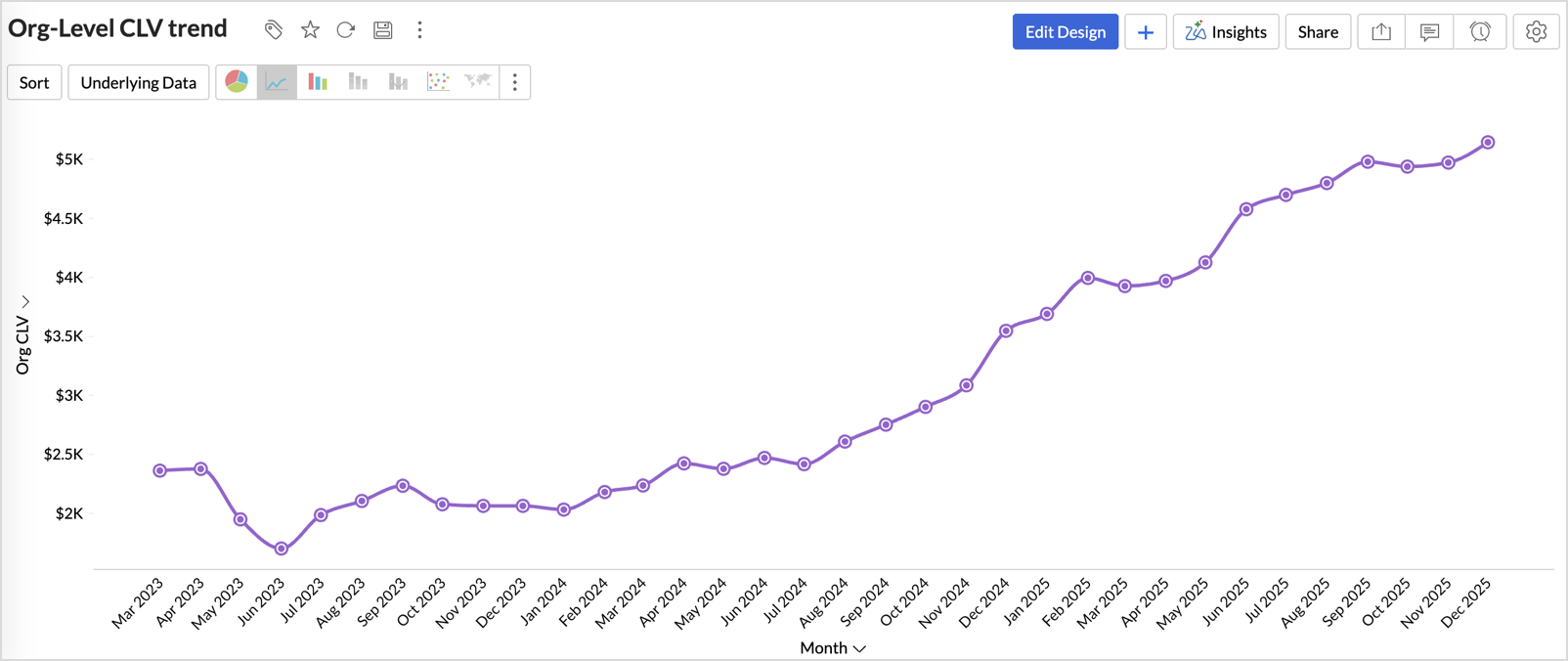Select the line chart type
Screen dimensions: 1568x661
[x=277, y=82]
